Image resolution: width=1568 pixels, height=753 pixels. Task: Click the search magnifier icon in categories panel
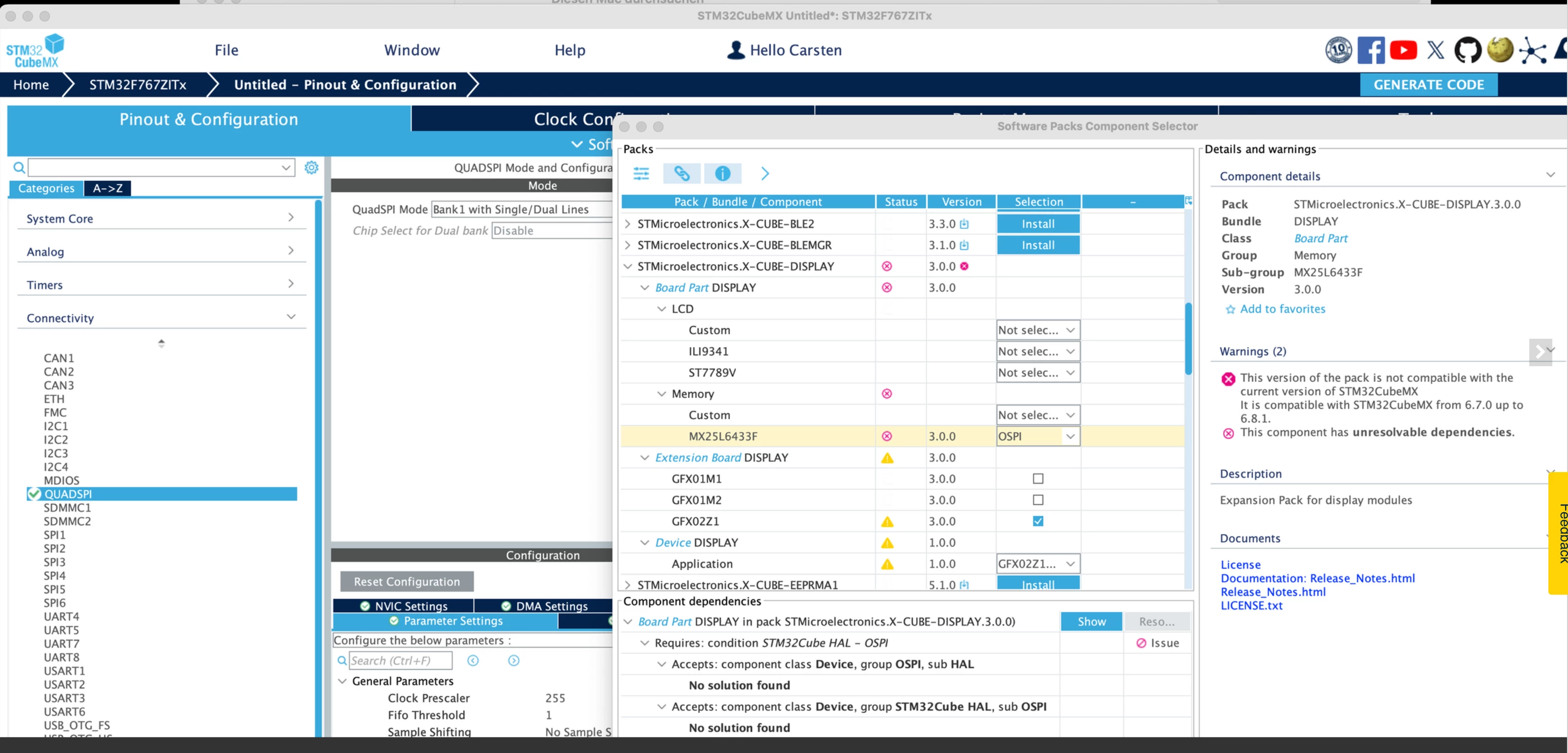click(x=19, y=167)
